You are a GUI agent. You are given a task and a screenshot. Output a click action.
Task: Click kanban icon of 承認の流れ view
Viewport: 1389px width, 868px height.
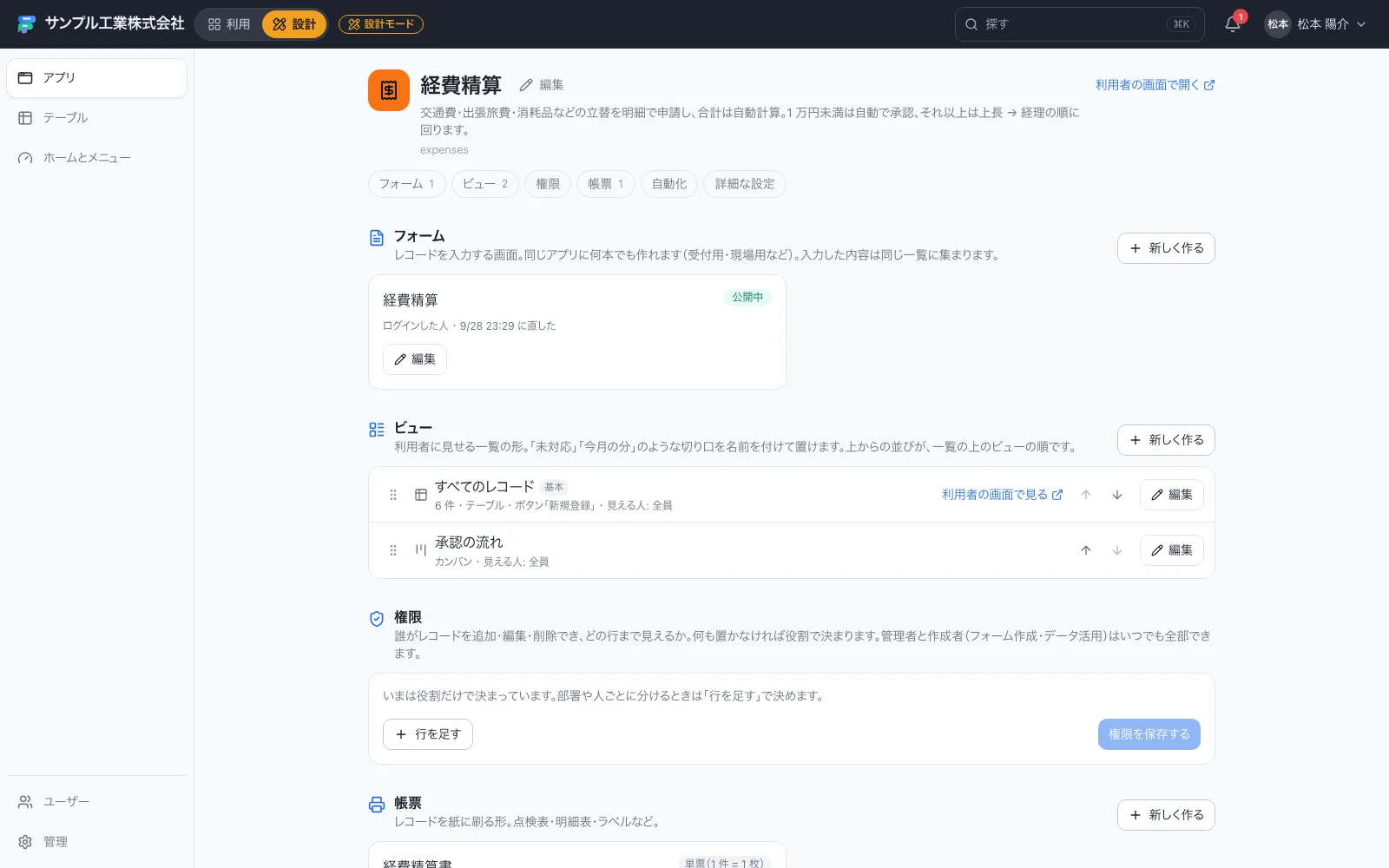[x=421, y=550]
